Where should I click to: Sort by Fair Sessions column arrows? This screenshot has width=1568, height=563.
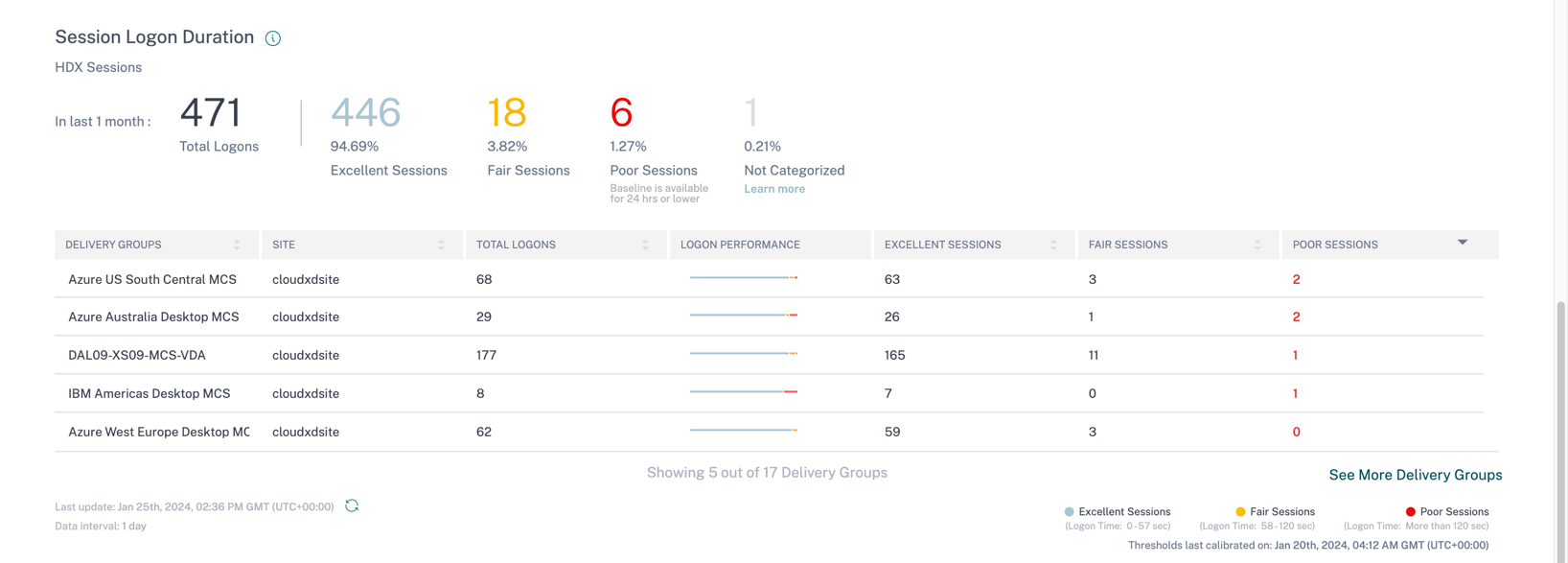1257,246
